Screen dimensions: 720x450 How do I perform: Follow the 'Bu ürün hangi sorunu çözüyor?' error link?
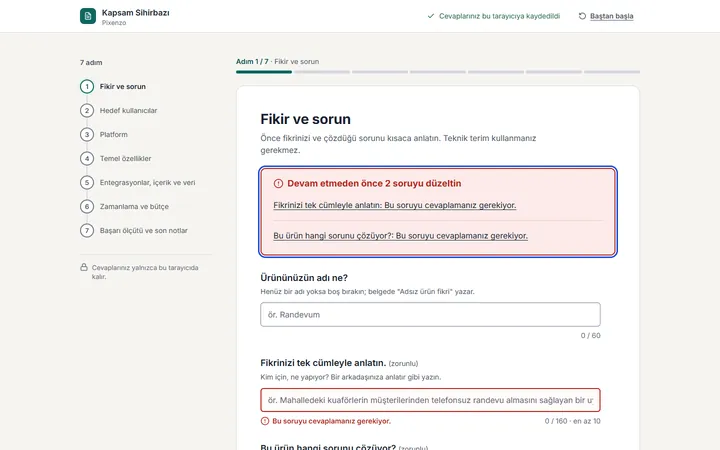[400, 236]
